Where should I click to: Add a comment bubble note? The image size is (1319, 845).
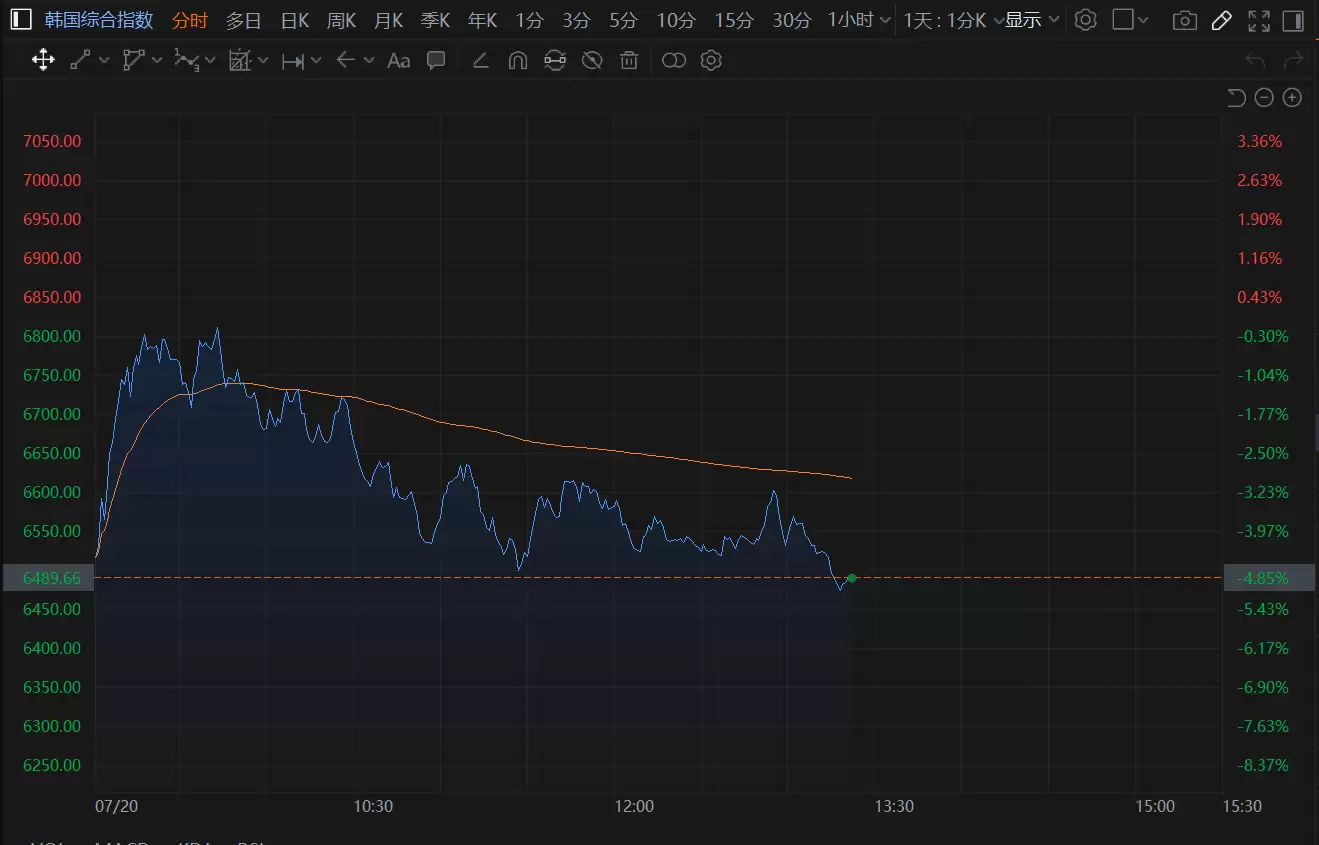tap(436, 60)
